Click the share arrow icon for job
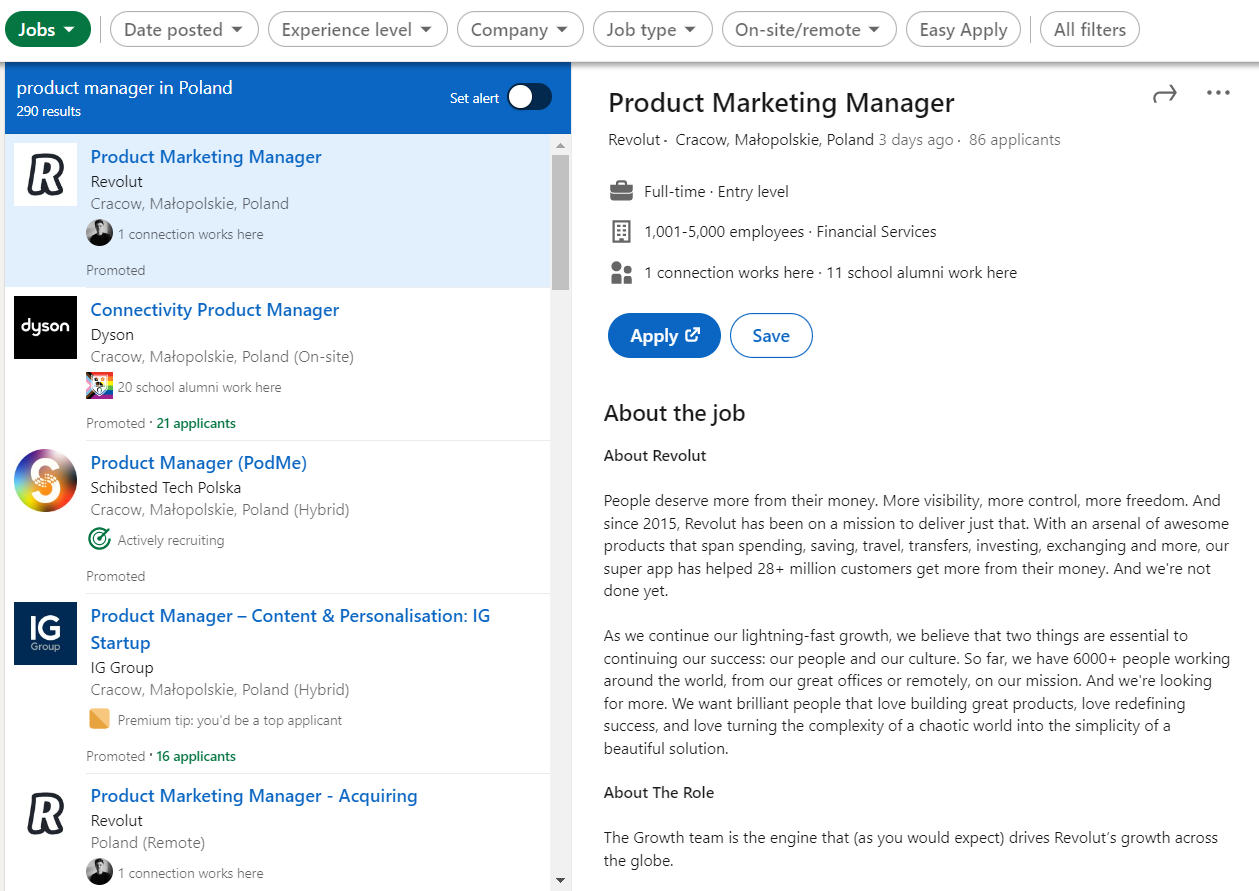 [1165, 94]
